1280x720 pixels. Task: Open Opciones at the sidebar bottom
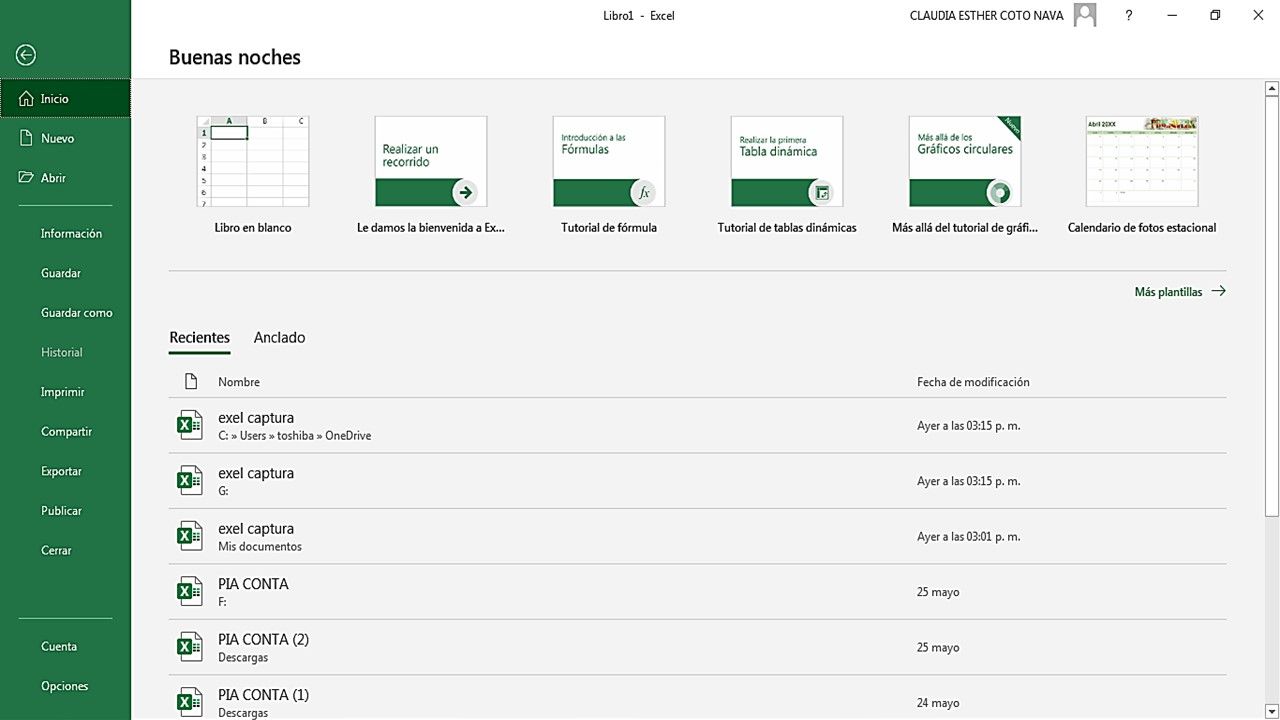coord(64,686)
